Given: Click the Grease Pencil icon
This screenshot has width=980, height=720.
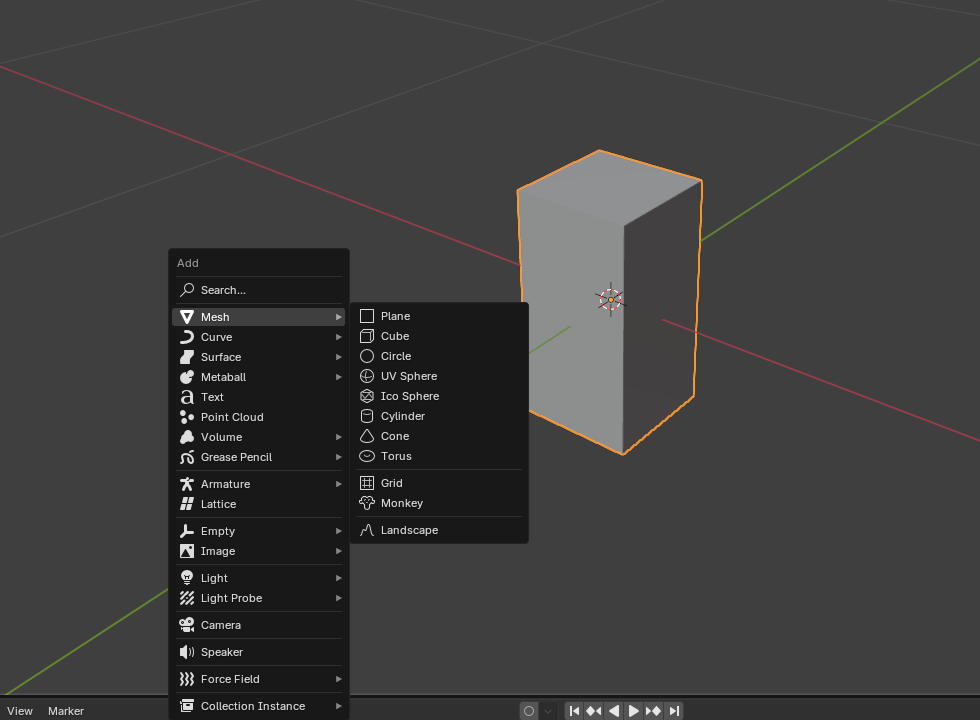Looking at the screenshot, I should pyautogui.click(x=187, y=457).
